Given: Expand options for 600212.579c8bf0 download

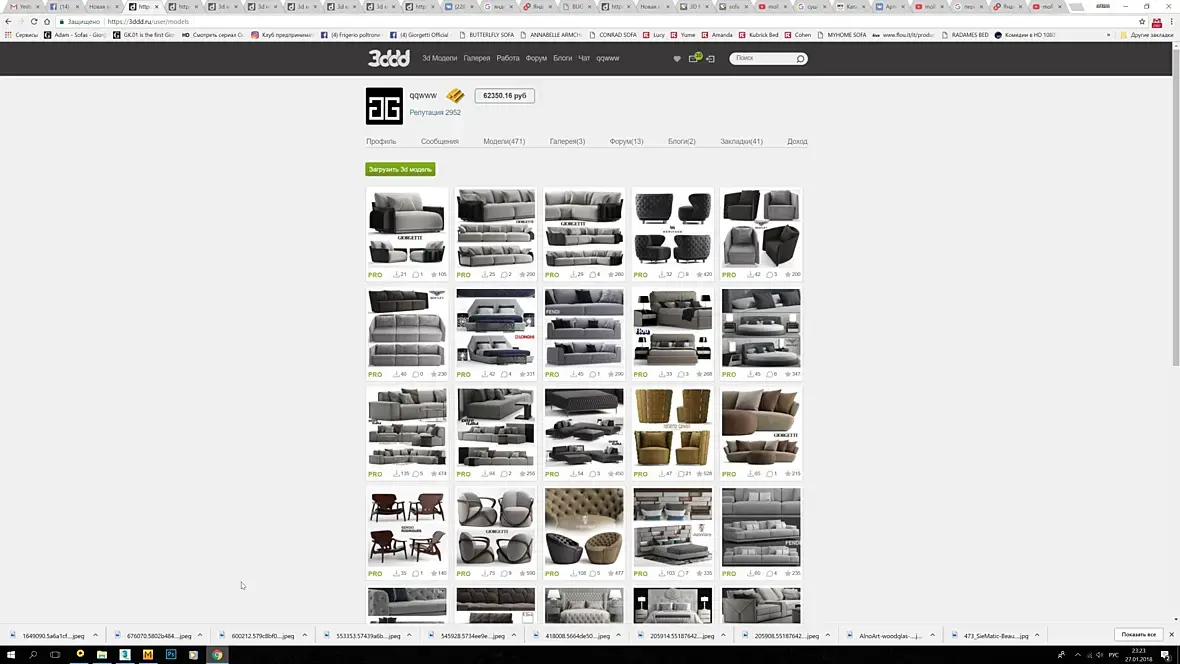Looking at the screenshot, I should click(305, 635).
